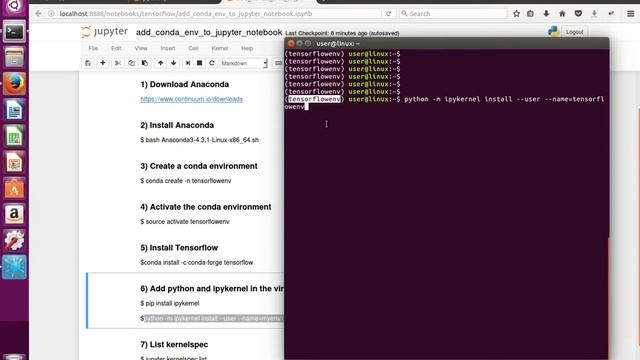The image size is (640, 360).
Task: Click heading '5) Install Tensorflow'
Action: click(179, 248)
